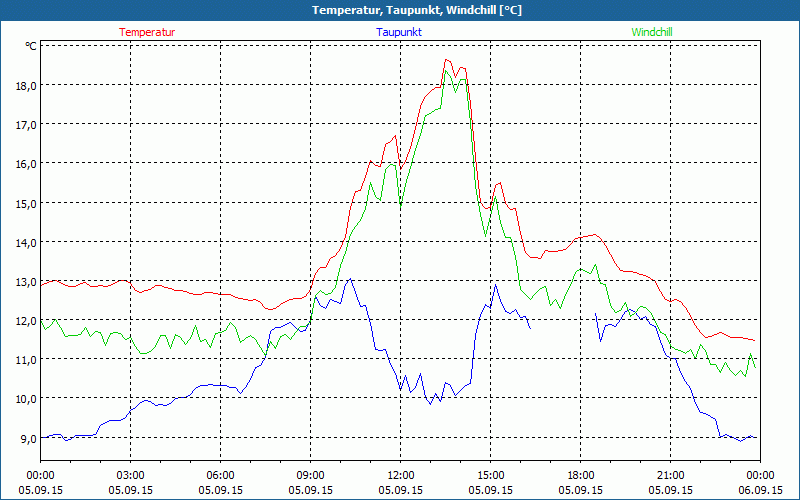Click the '12:00' time axis label

pyautogui.click(x=401, y=476)
